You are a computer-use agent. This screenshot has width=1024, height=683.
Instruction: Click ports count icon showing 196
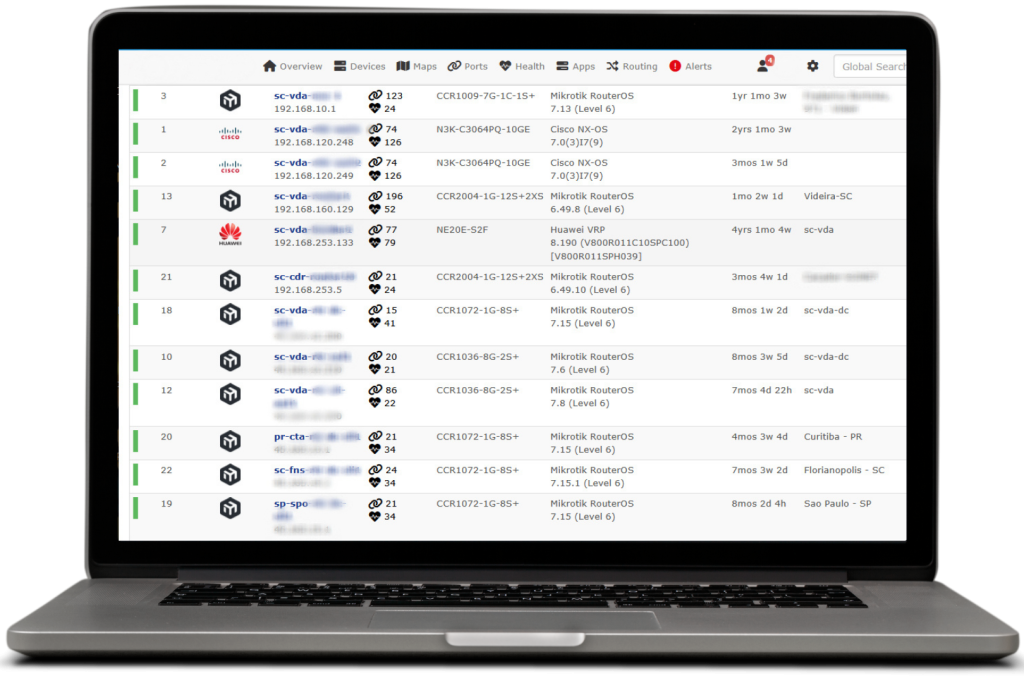375,196
